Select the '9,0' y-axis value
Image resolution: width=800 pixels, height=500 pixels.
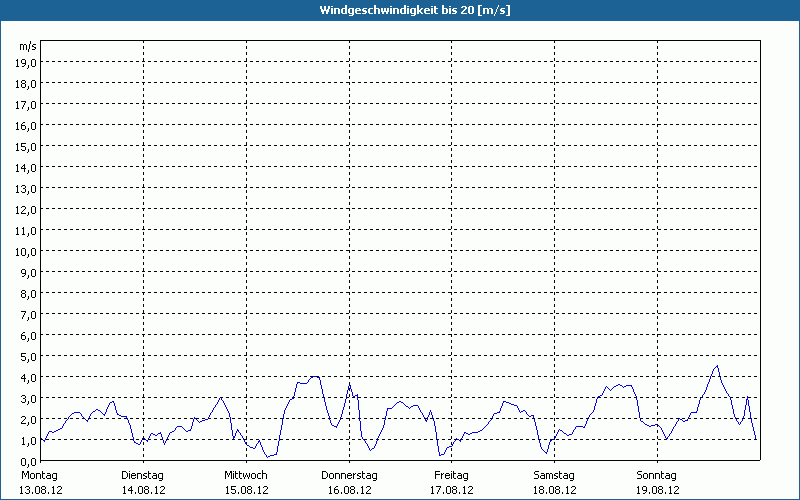(29, 273)
